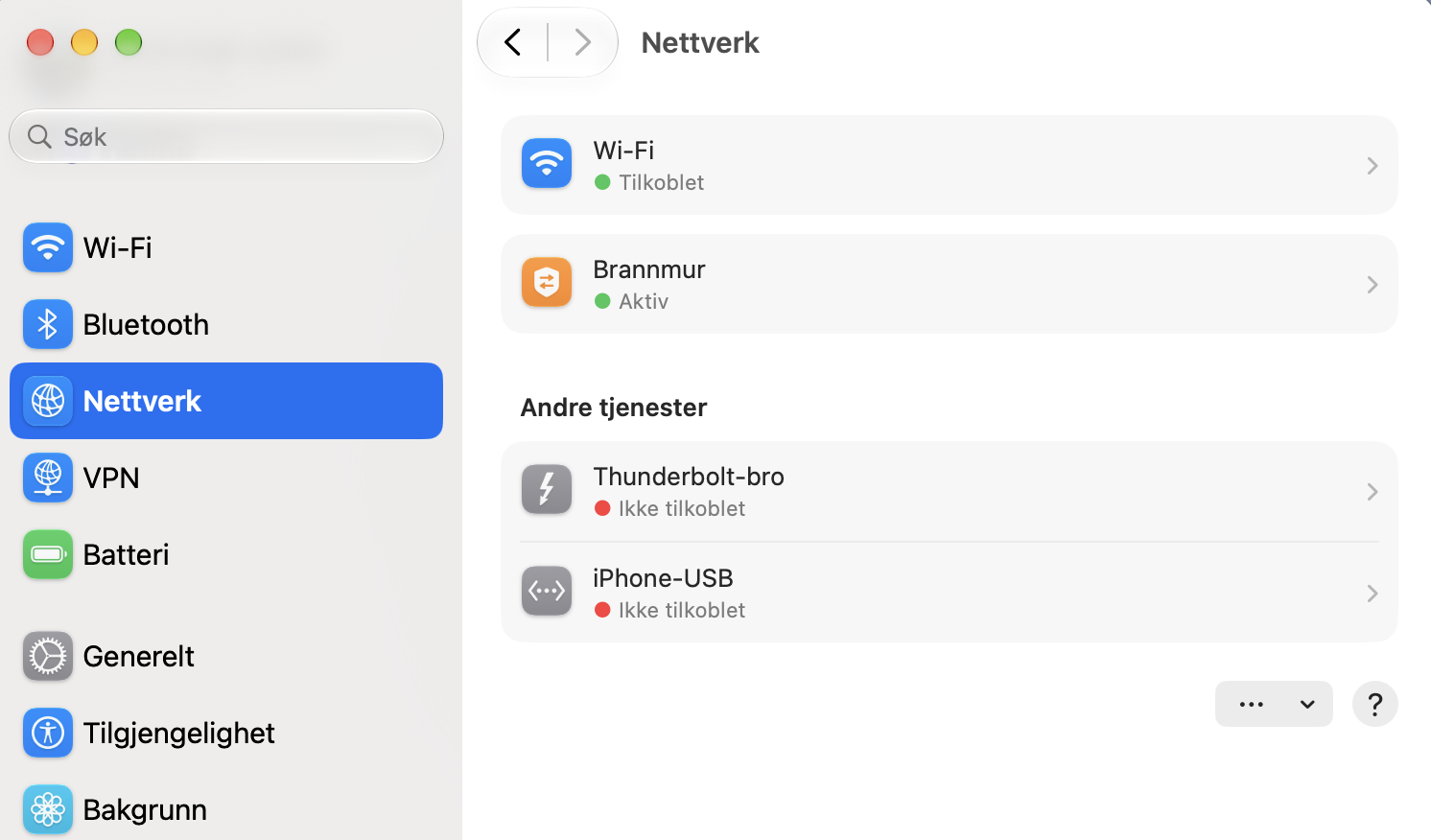Select the Tilgjengelighet accessibility icon
The image size is (1431, 840).
pyautogui.click(x=48, y=733)
